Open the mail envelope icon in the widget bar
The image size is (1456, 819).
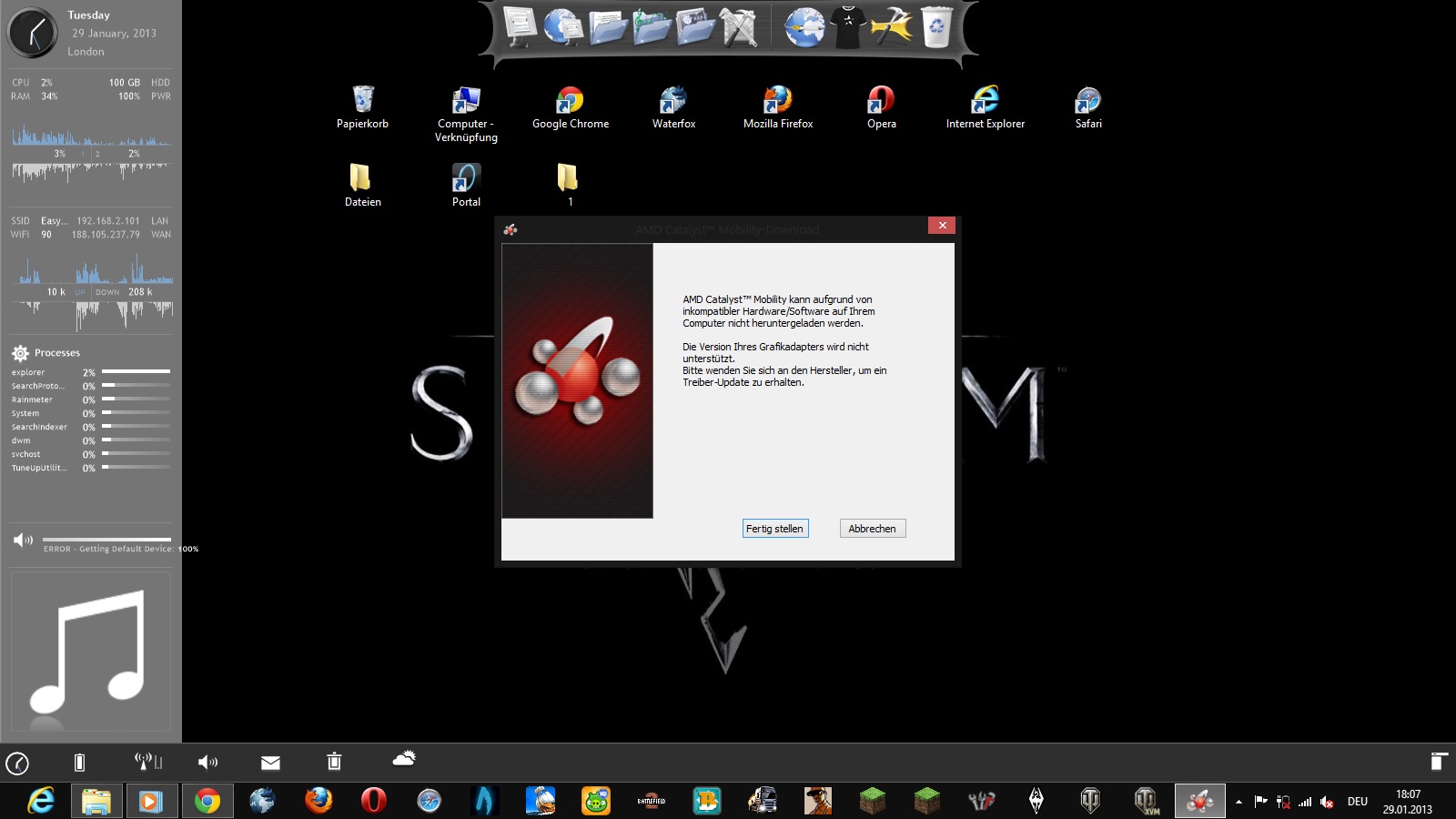[x=270, y=763]
